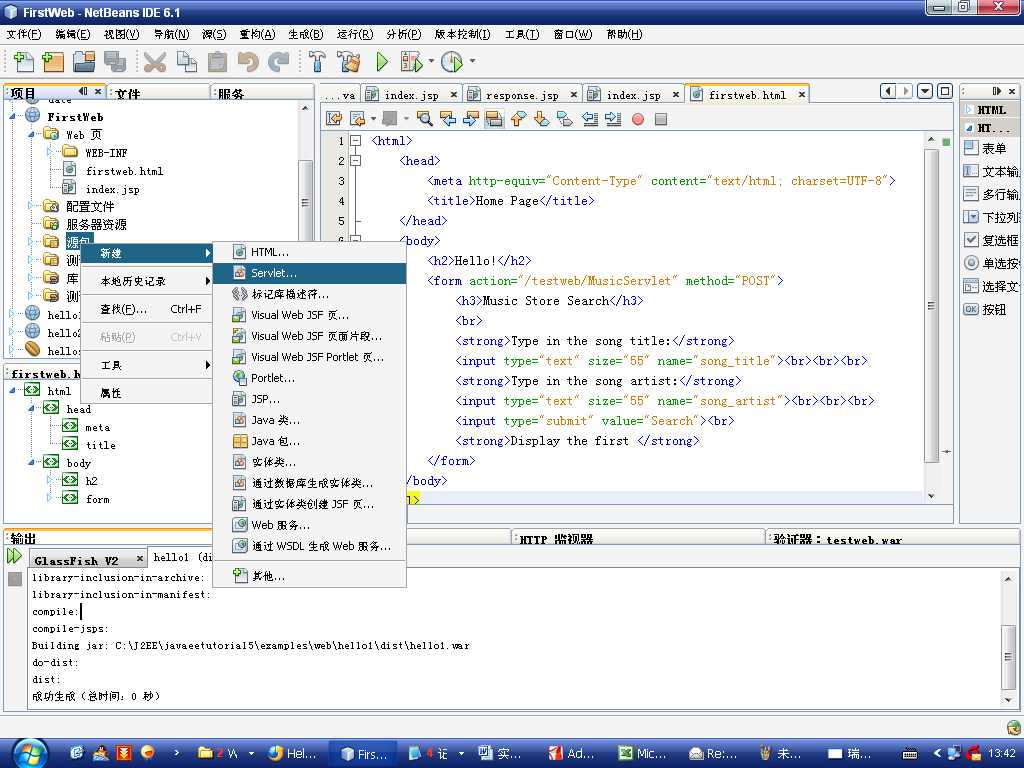The width and height of the screenshot is (1024, 768).
Task: Collapse the html node in navigator
Action: (12, 391)
